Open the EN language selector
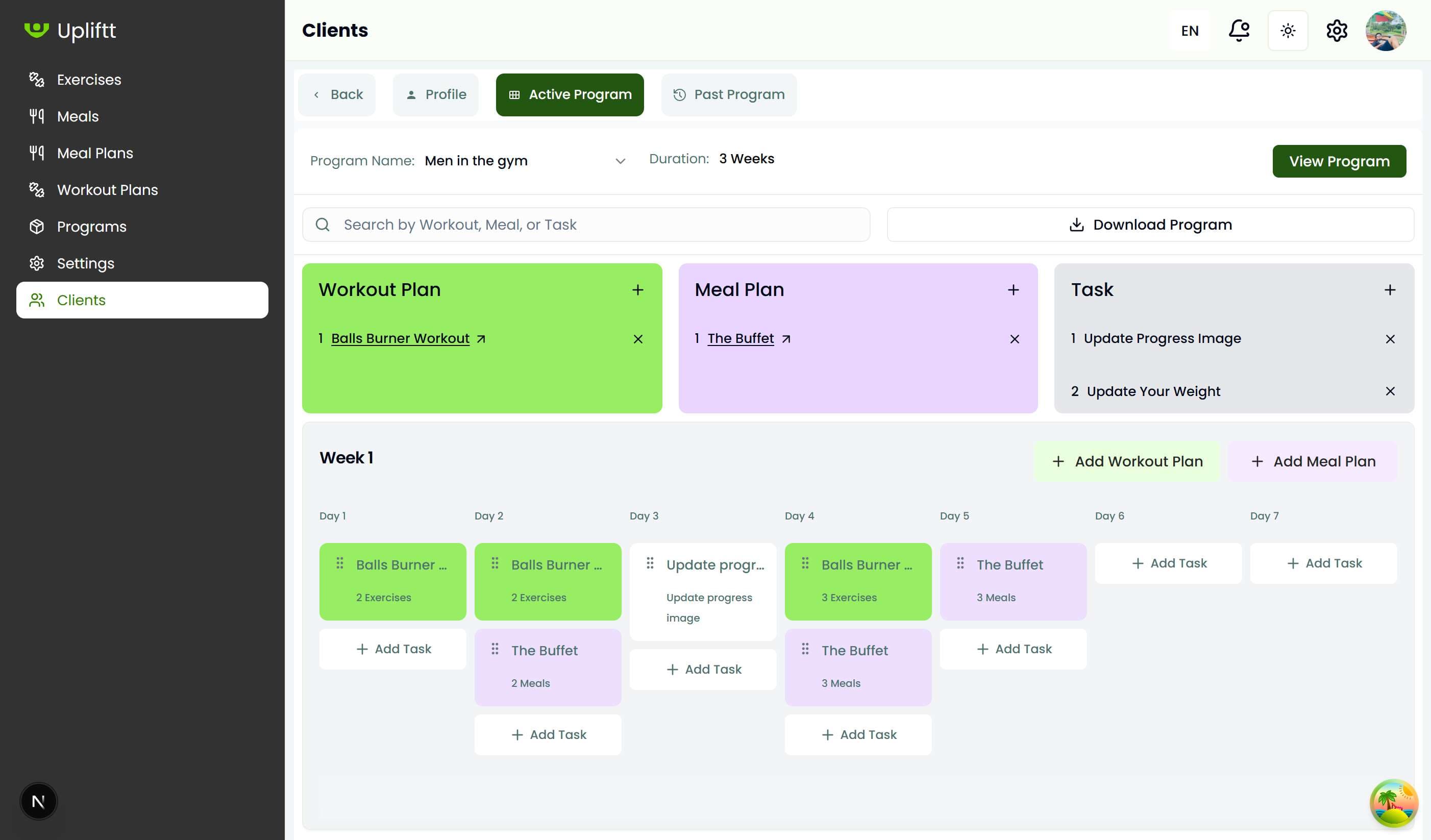This screenshot has height=840, width=1431. click(1189, 30)
